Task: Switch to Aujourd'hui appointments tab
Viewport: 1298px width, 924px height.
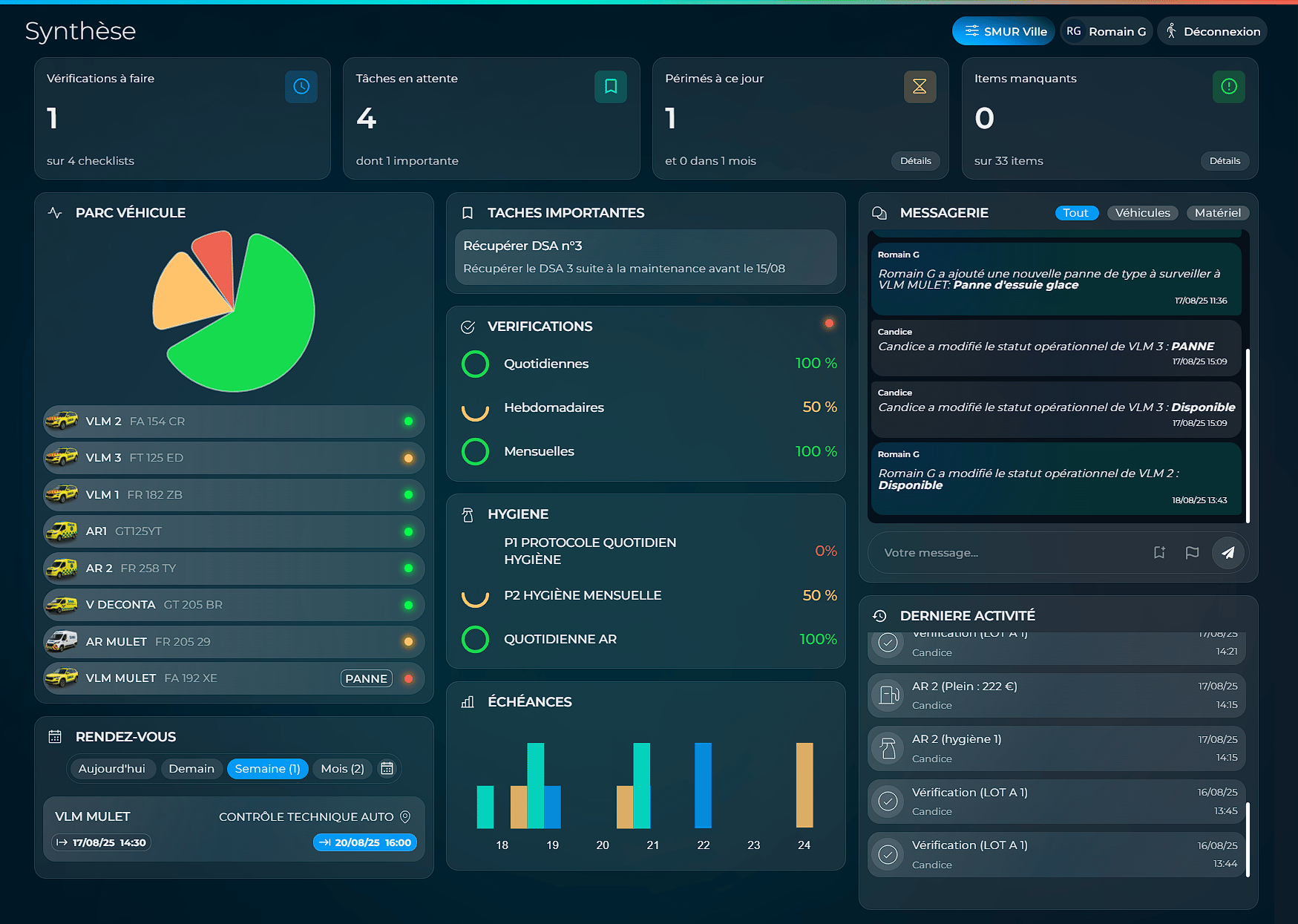Action: pyautogui.click(x=112, y=769)
